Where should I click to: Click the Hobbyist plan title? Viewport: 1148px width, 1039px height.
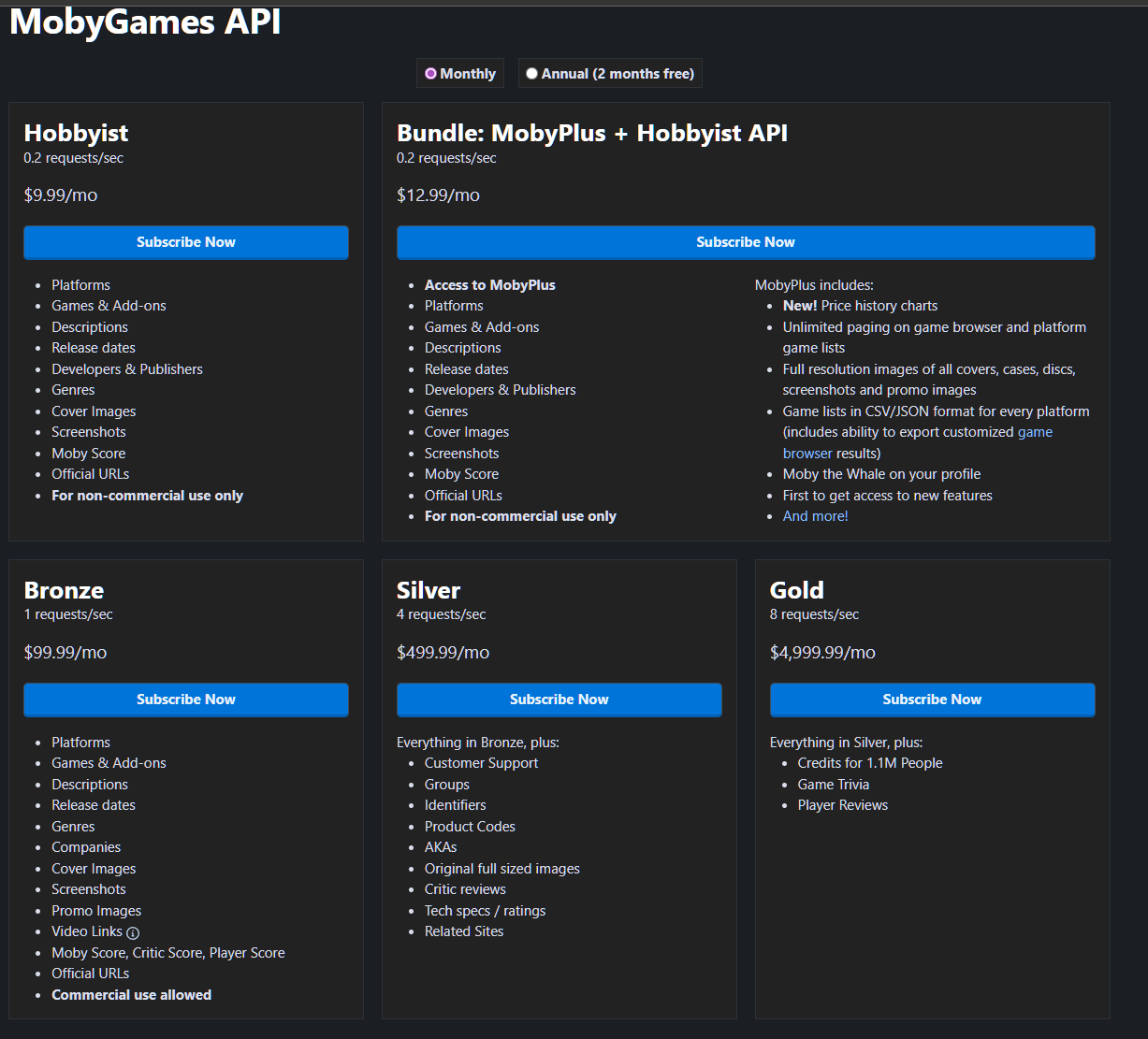click(76, 133)
